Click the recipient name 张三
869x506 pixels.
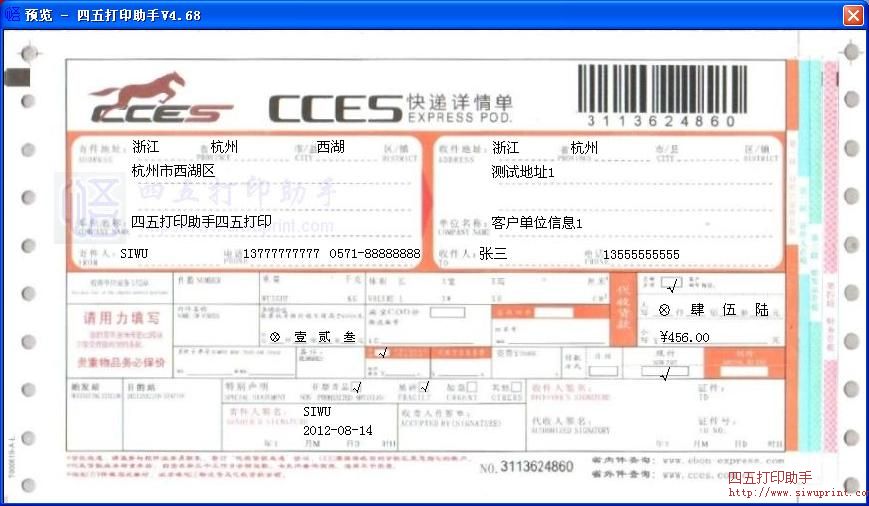tap(493, 254)
